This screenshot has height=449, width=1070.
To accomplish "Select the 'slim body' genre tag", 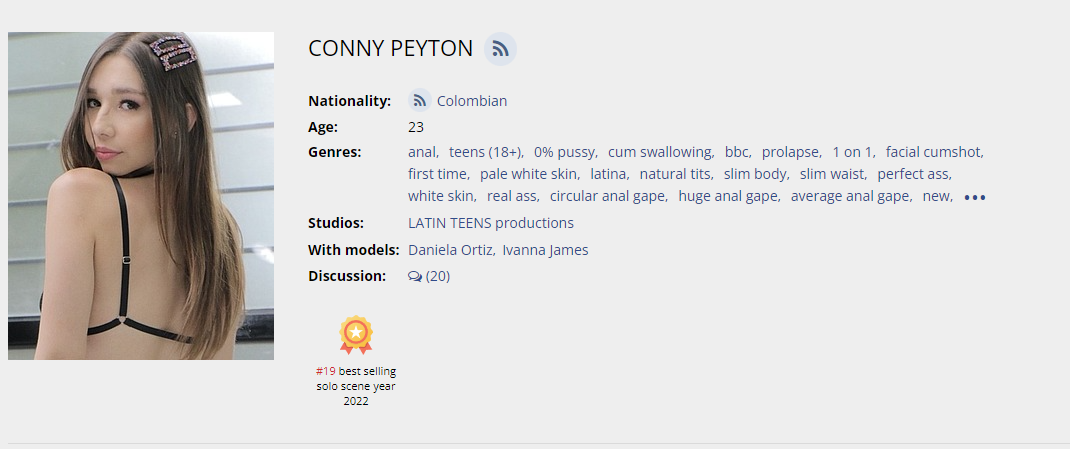I will [x=755, y=174].
